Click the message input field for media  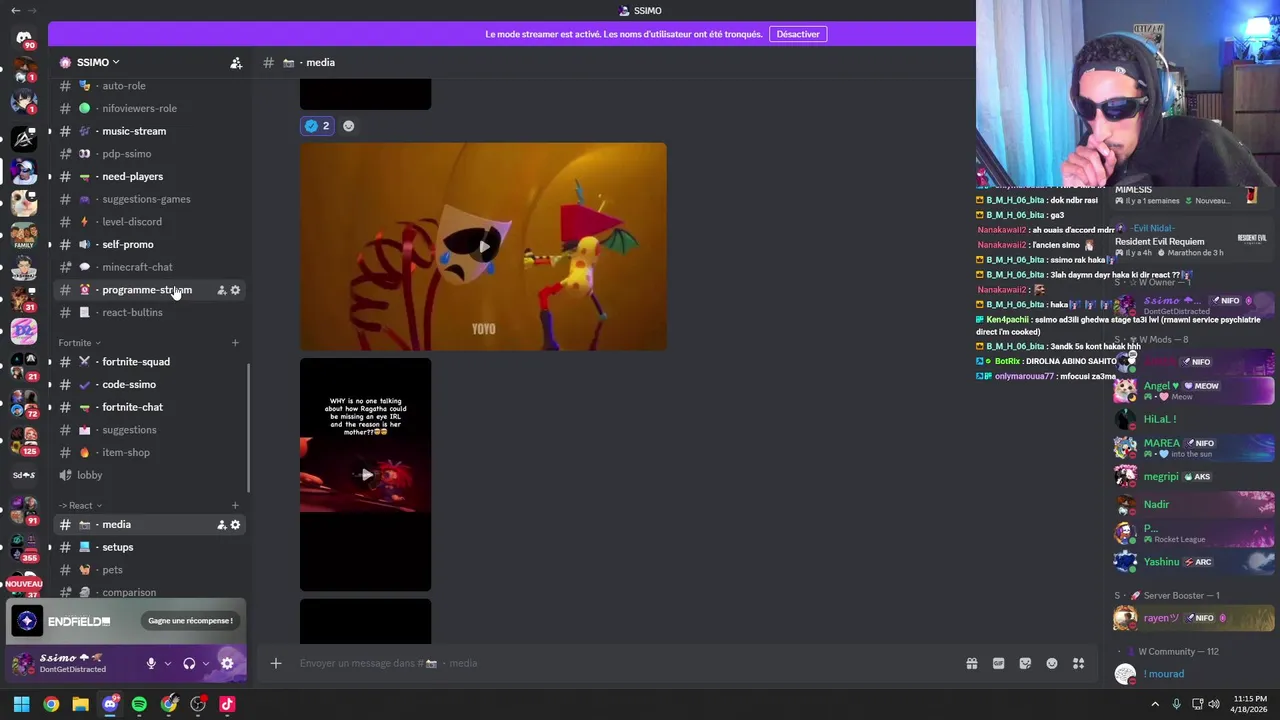pos(625,663)
